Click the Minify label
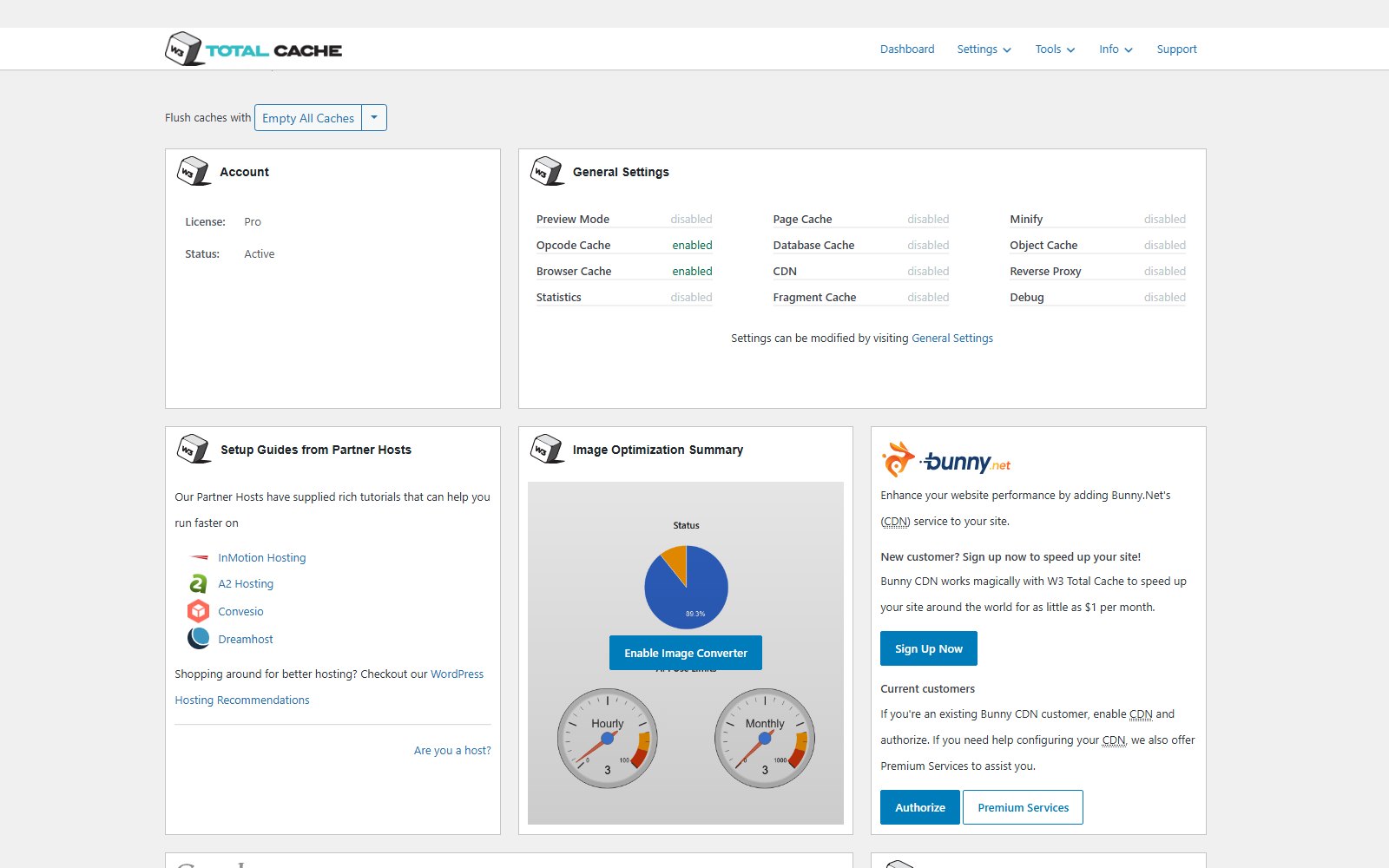The width and height of the screenshot is (1389, 868). coord(1026,220)
